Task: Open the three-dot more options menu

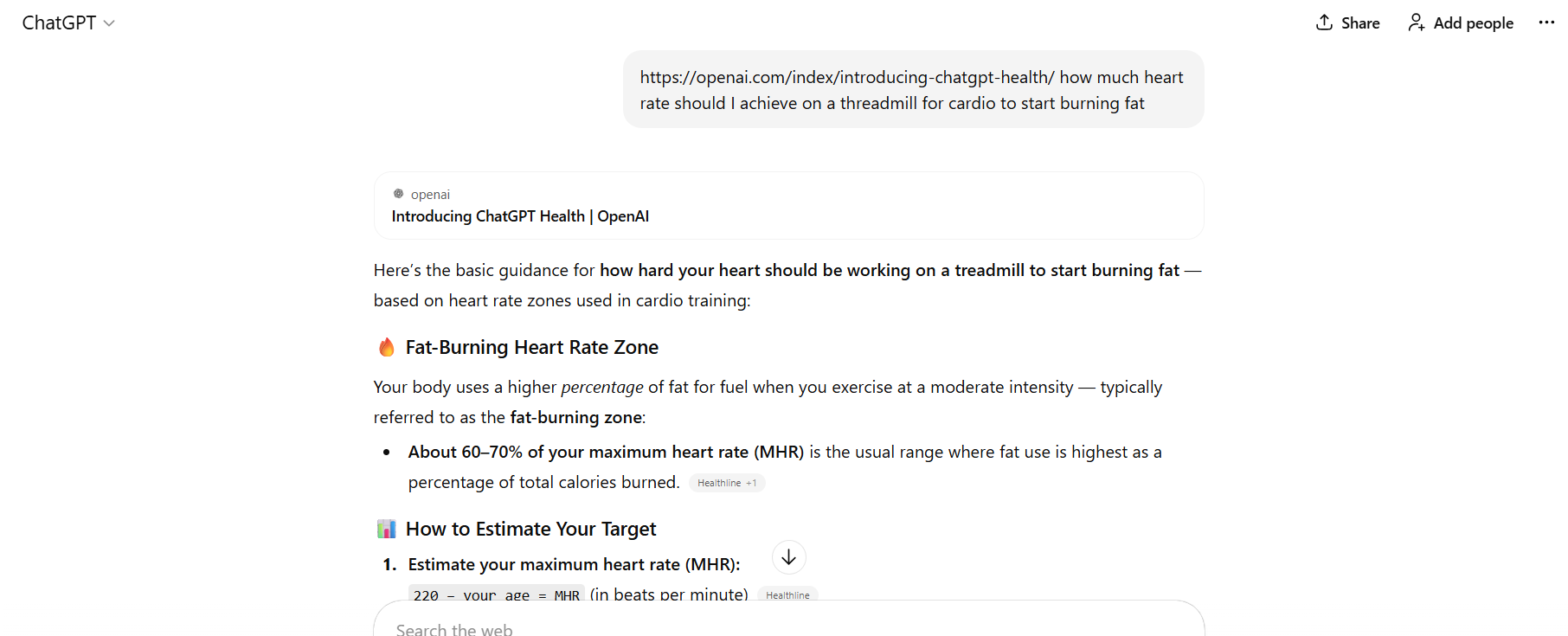Action: pyautogui.click(x=1546, y=22)
